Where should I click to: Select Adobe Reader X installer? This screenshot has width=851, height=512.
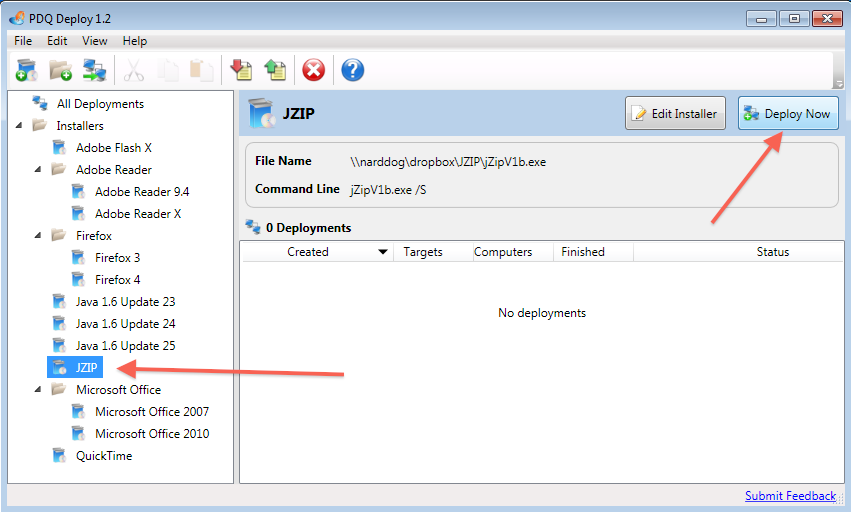click(138, 214)
